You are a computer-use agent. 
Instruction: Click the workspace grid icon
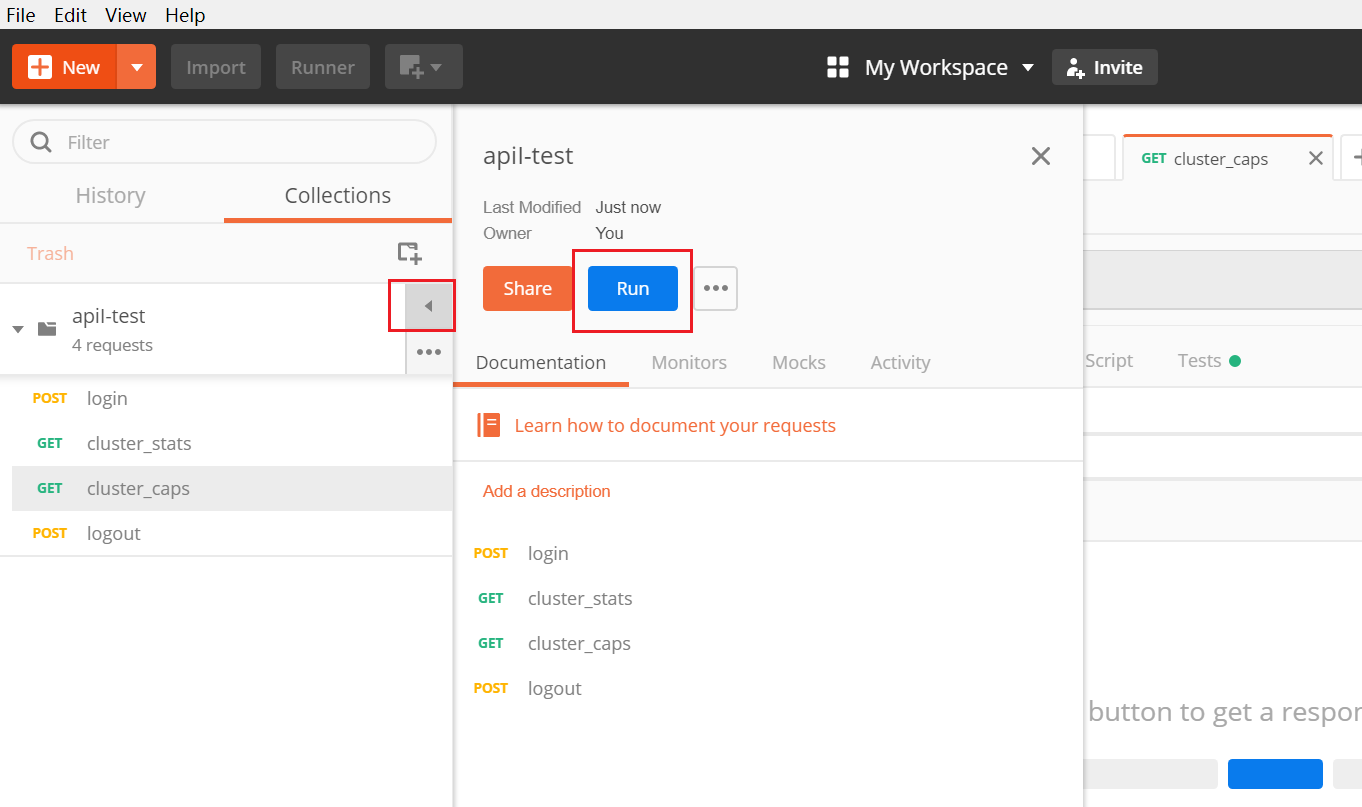pyautogui.click(x=838, y=67)
